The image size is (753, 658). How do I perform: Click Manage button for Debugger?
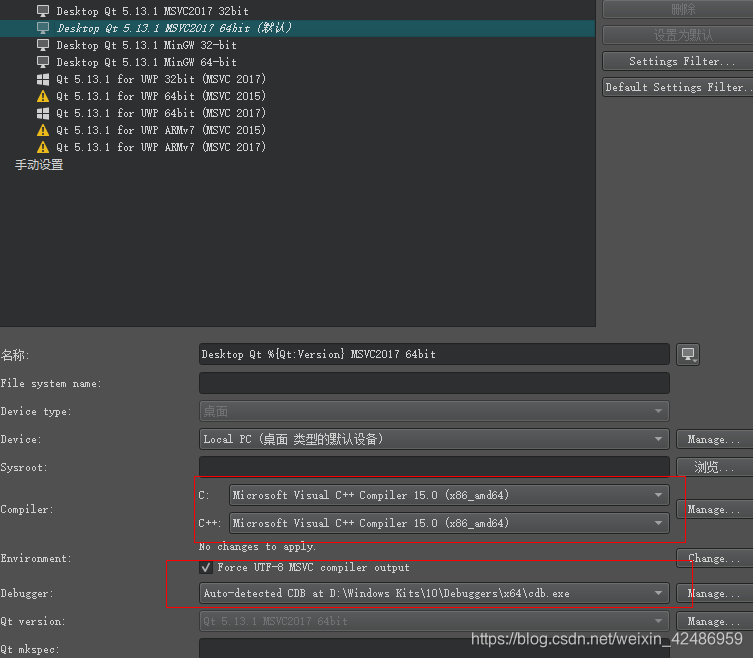pyautogui.click(x=715, y=594)
